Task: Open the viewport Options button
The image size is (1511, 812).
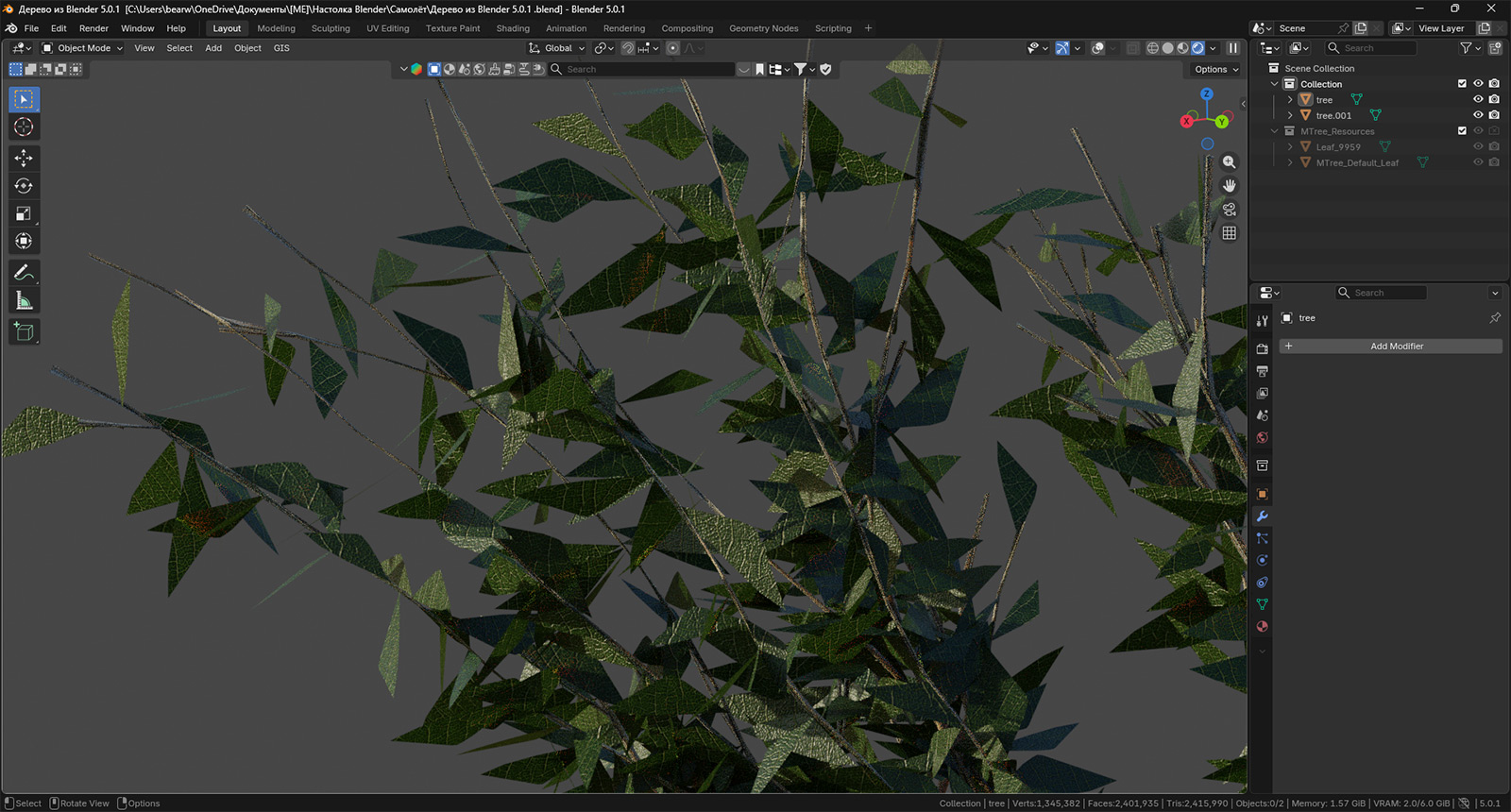Action: (1215, 69)
